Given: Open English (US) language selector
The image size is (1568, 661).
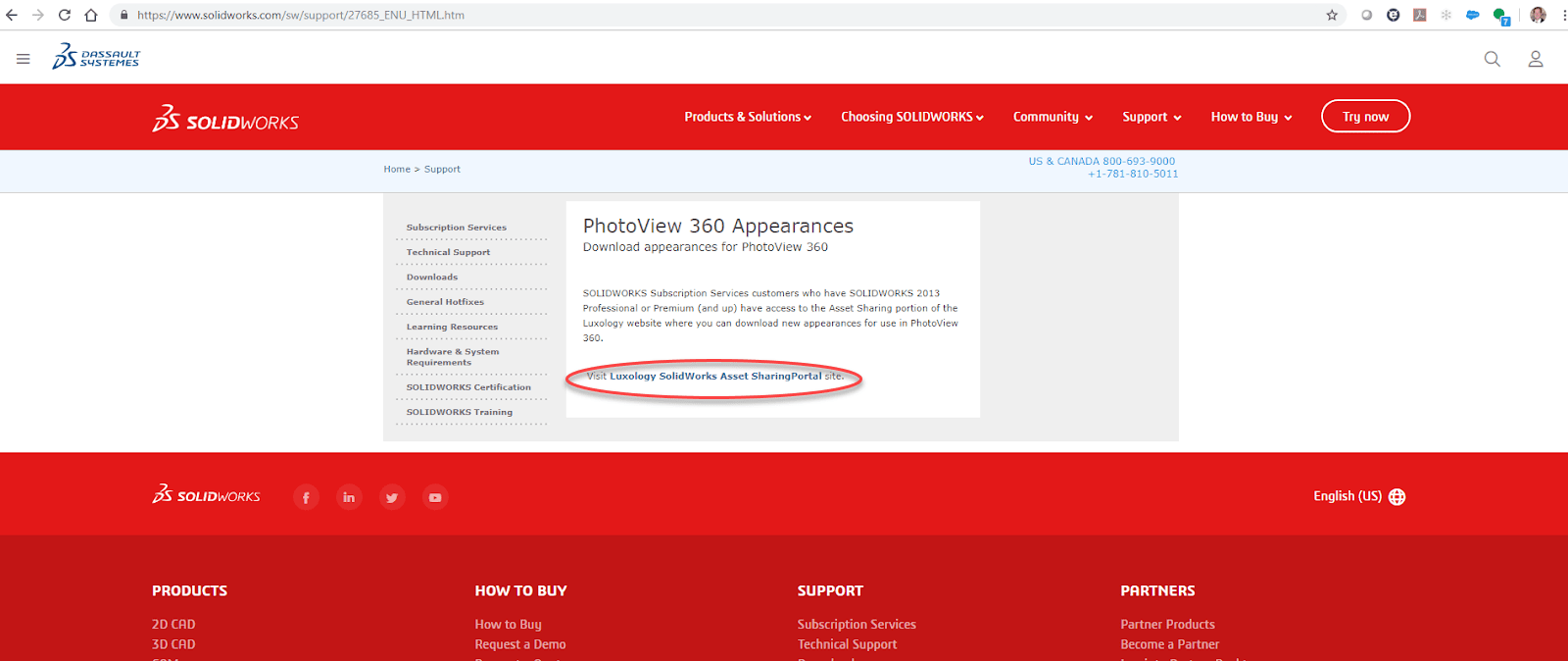Looking at the screenshot, I should [x=1347, y=496].
